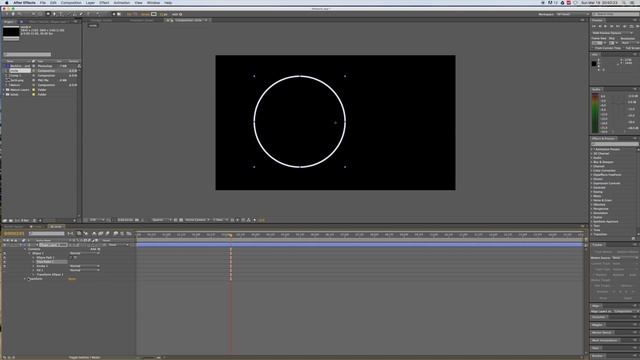Viewport: 640px width, 360px height.
Task: Expand the Ellipse Path 1 property group
Action: tap(33, 258)
